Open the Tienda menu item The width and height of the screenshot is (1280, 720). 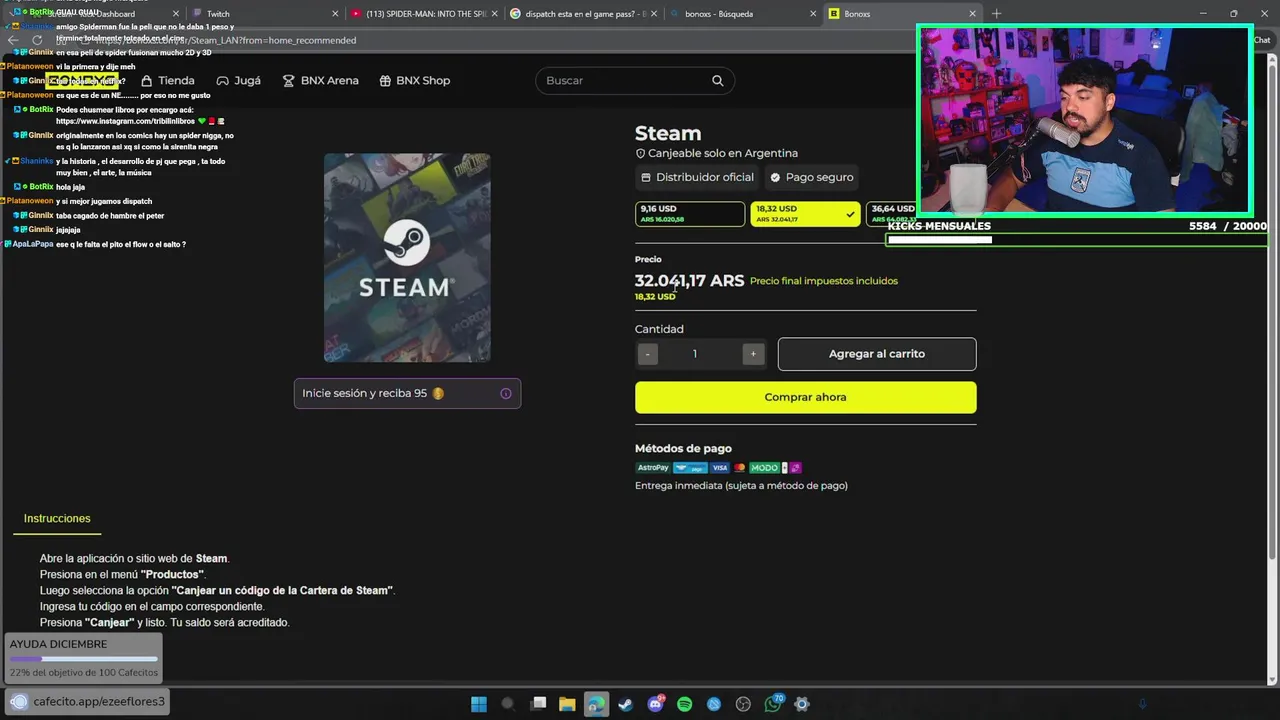[167, 80]
